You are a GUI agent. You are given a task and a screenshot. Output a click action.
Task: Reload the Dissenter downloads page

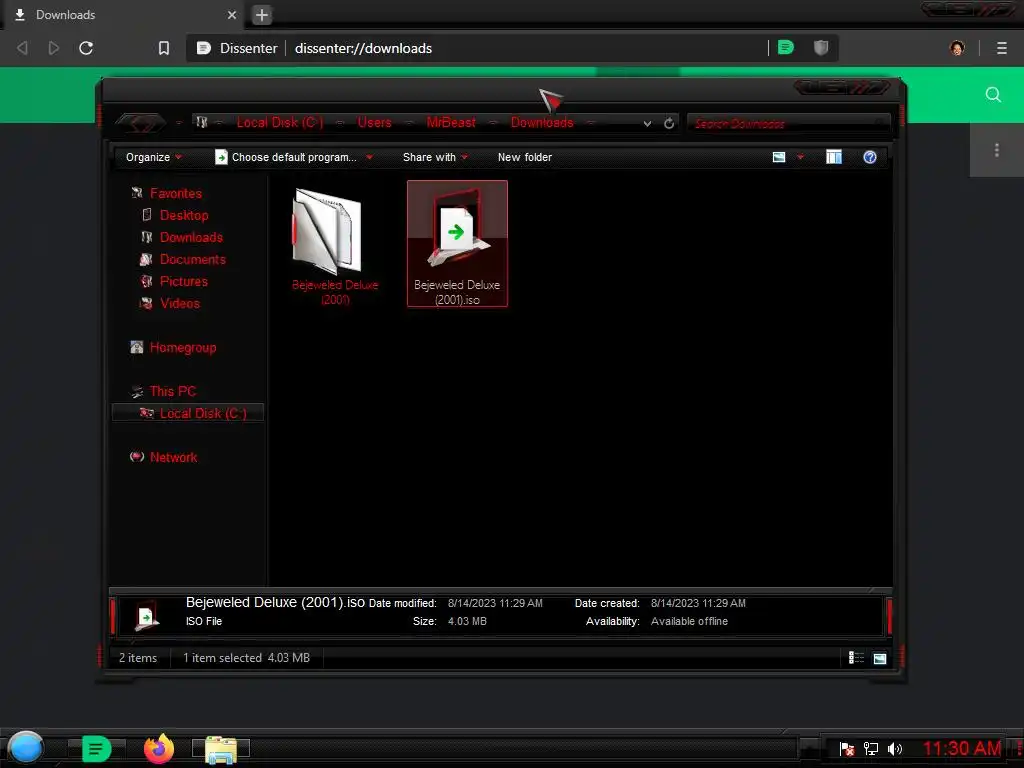click(86, 48)
